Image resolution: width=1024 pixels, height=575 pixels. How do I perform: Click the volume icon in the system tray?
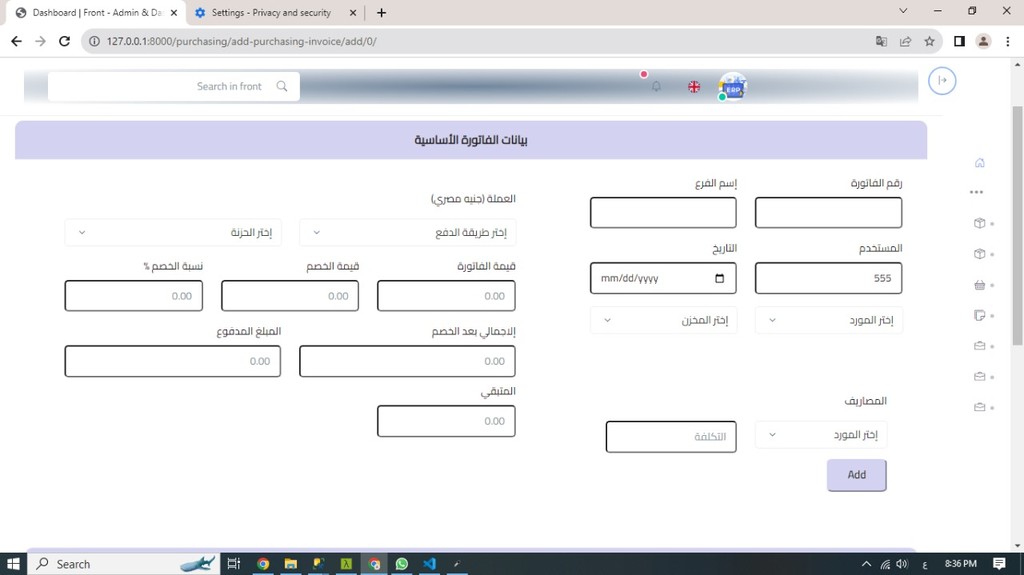902,563
